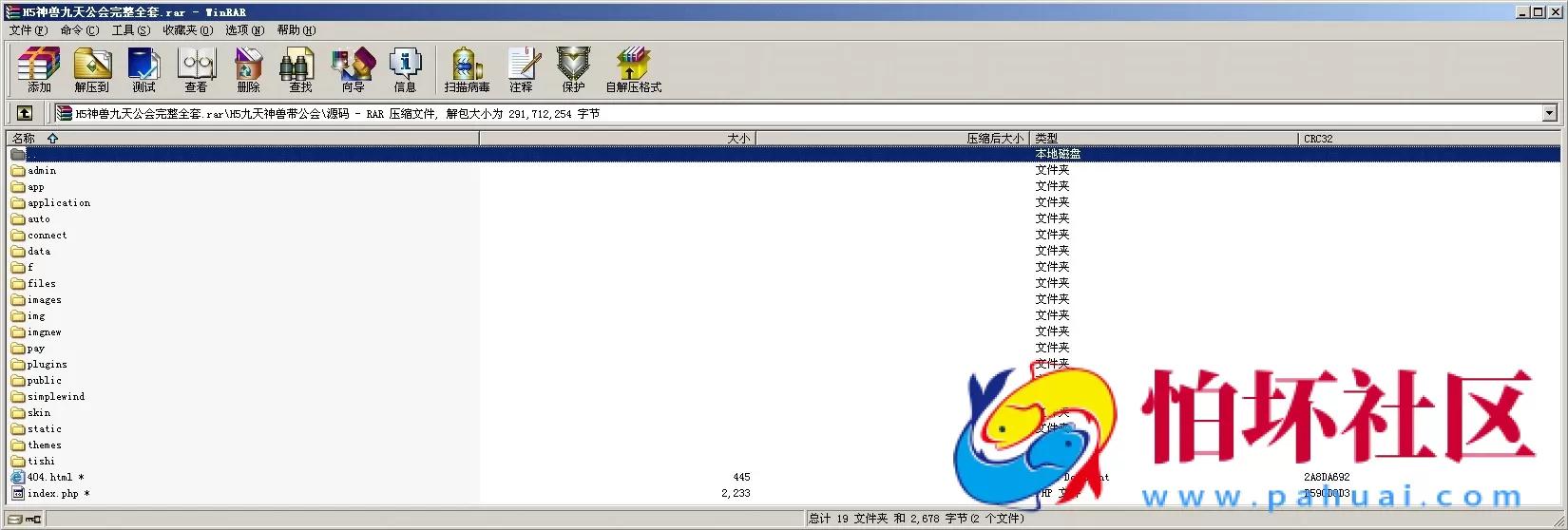Select the 自解压格式 (SFX) icon

633,68
